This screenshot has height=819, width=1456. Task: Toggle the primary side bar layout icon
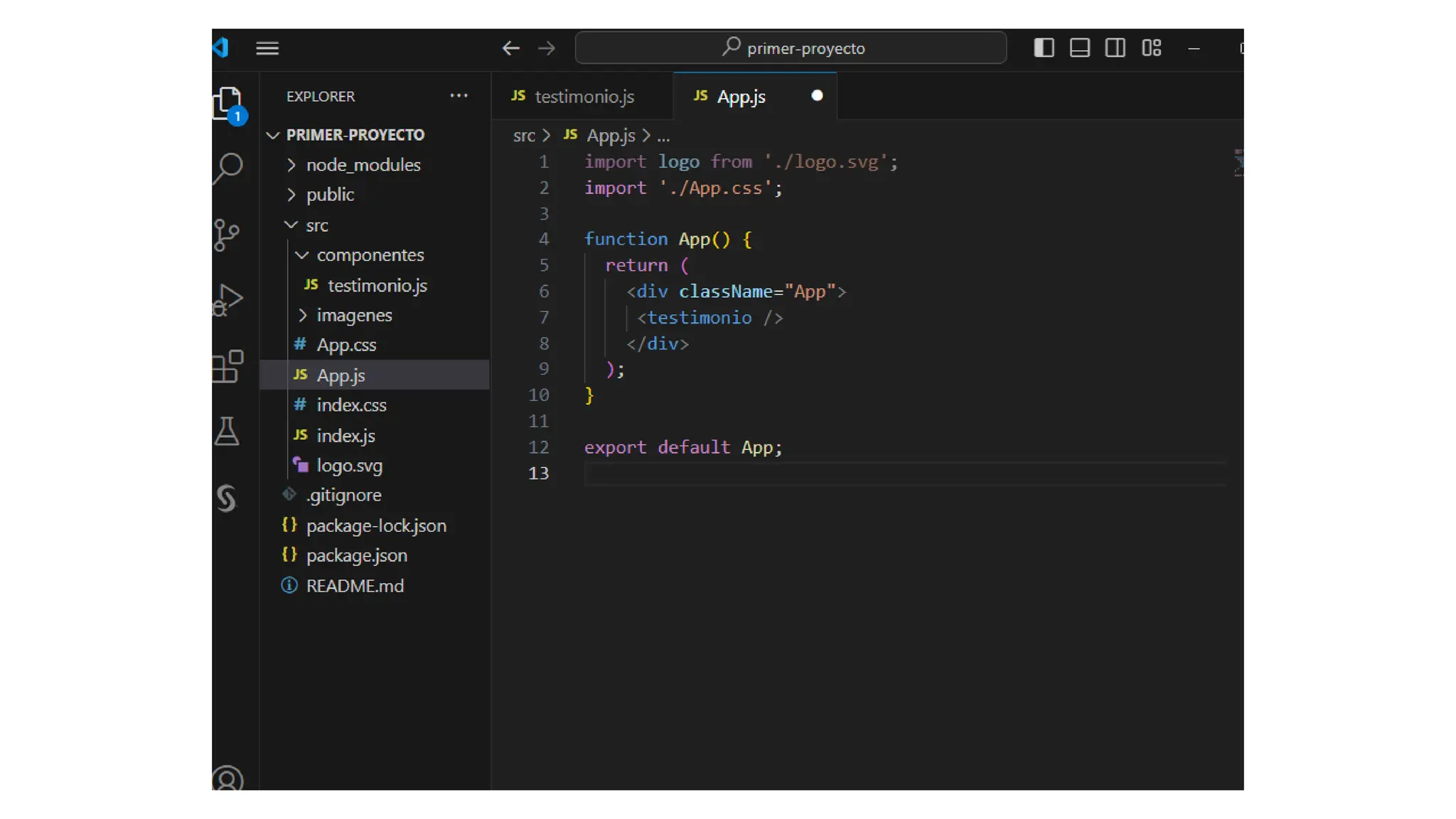point(1044,48)
